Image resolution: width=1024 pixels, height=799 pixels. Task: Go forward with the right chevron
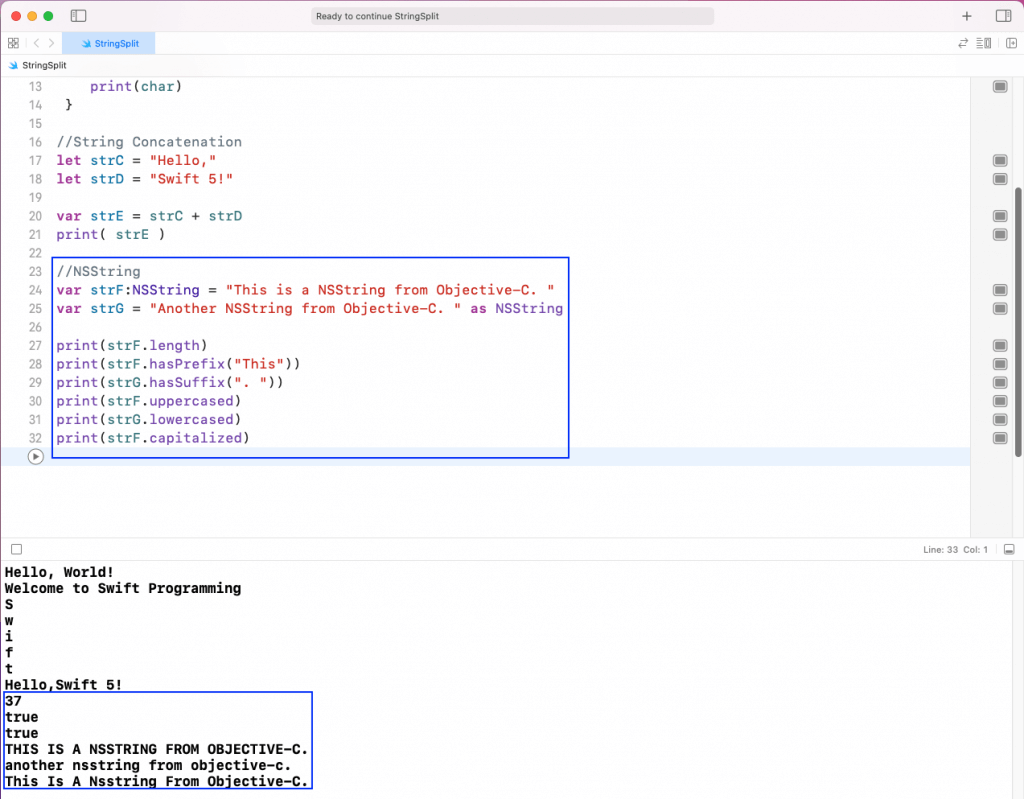point(52,43)
